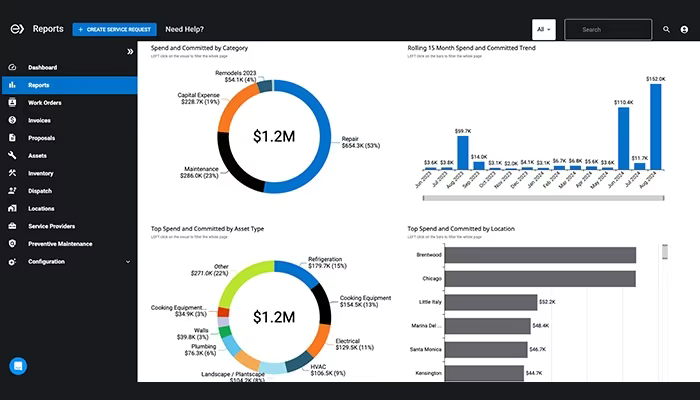The image size is (700, 400).
Task: Click the Aug 2024 $152.0K bar
Action: (x=655, y=127)
